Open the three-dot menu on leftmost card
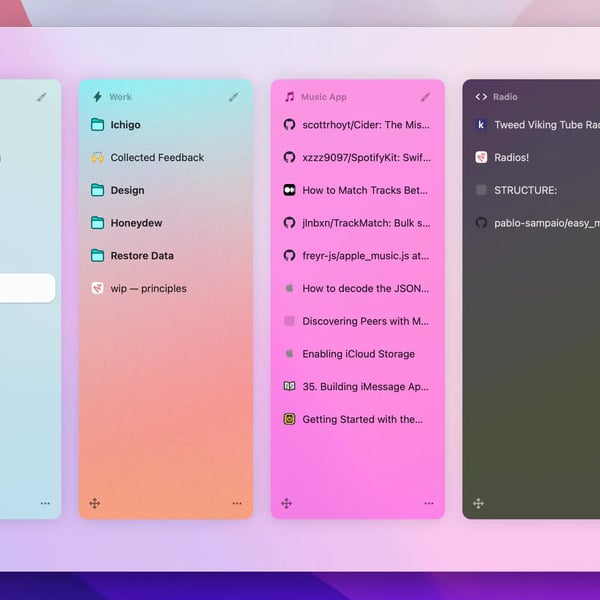This screenshot has height=600, width=600. [x=45, y=503]
